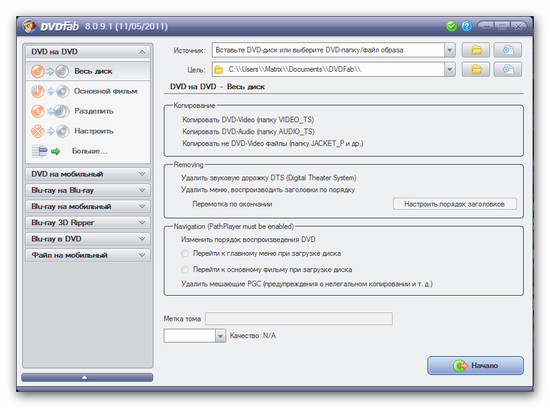Screen dimensions: 550x408
Task: Select the Весь диск copy mode icon
Action: pyautogui.click(x=49, y=71)
